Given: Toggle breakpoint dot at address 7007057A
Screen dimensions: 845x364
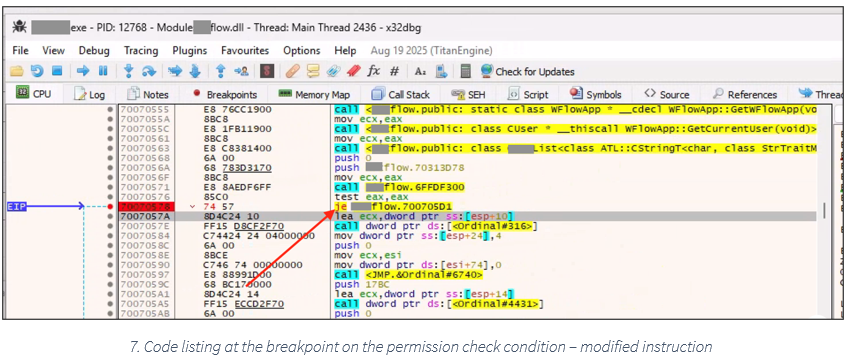Looking at the screenshot, I should coord(110,216).
